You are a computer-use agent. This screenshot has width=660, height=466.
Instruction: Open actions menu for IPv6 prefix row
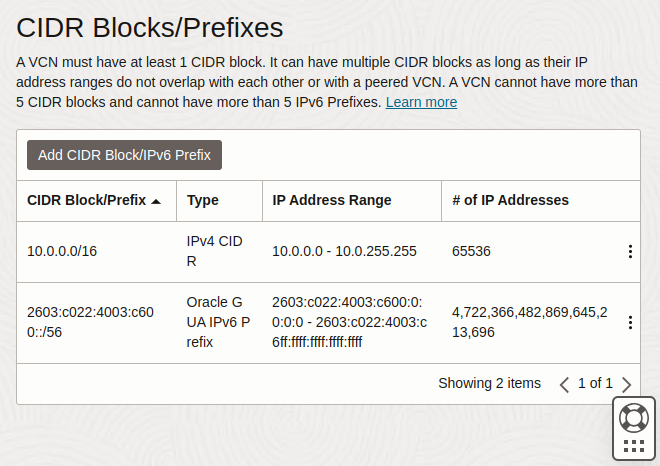(630, 322)
